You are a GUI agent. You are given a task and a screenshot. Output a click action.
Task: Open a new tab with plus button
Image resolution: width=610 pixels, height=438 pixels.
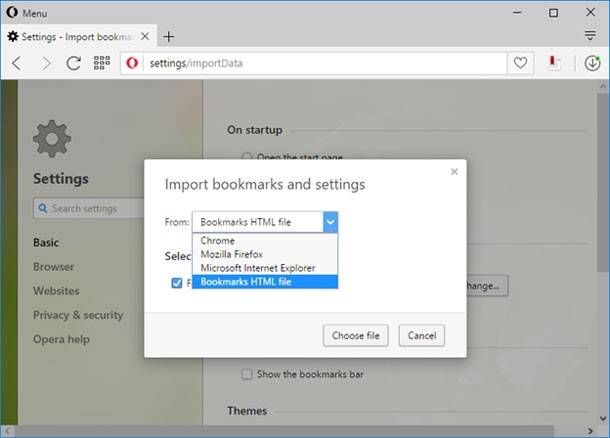168,37
